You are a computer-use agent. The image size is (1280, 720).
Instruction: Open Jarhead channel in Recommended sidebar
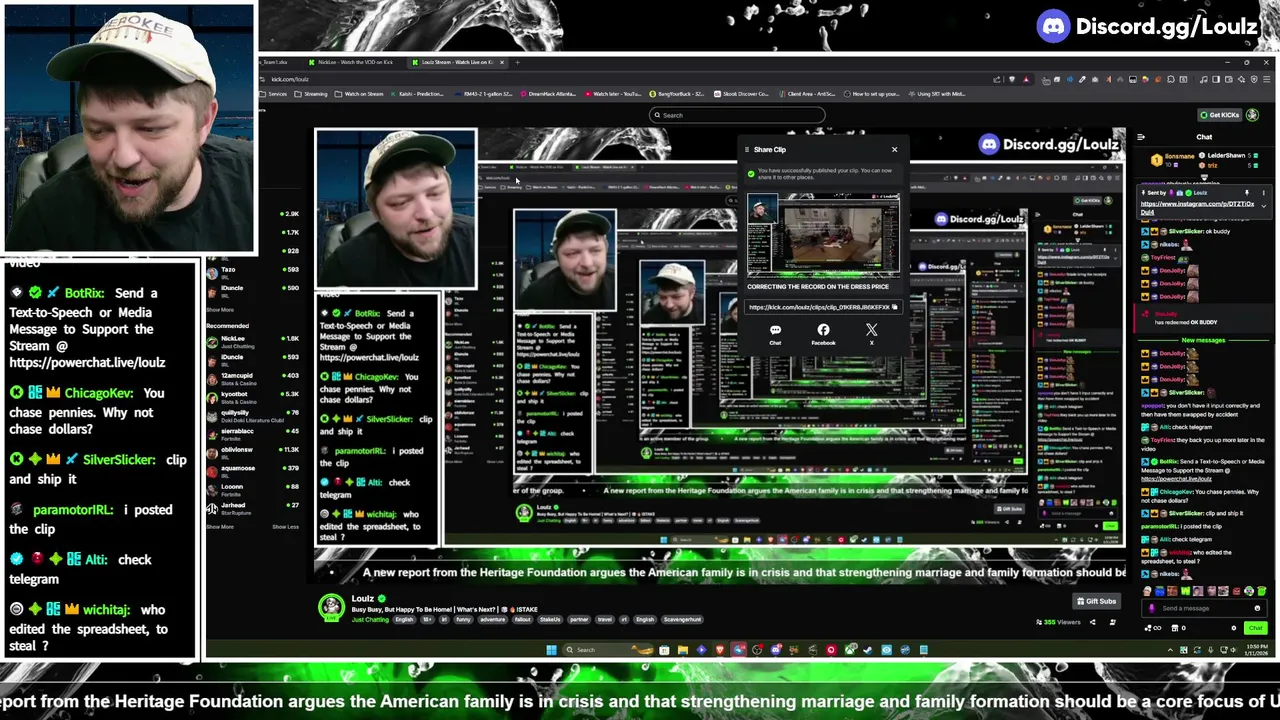(x=252, y=508)
